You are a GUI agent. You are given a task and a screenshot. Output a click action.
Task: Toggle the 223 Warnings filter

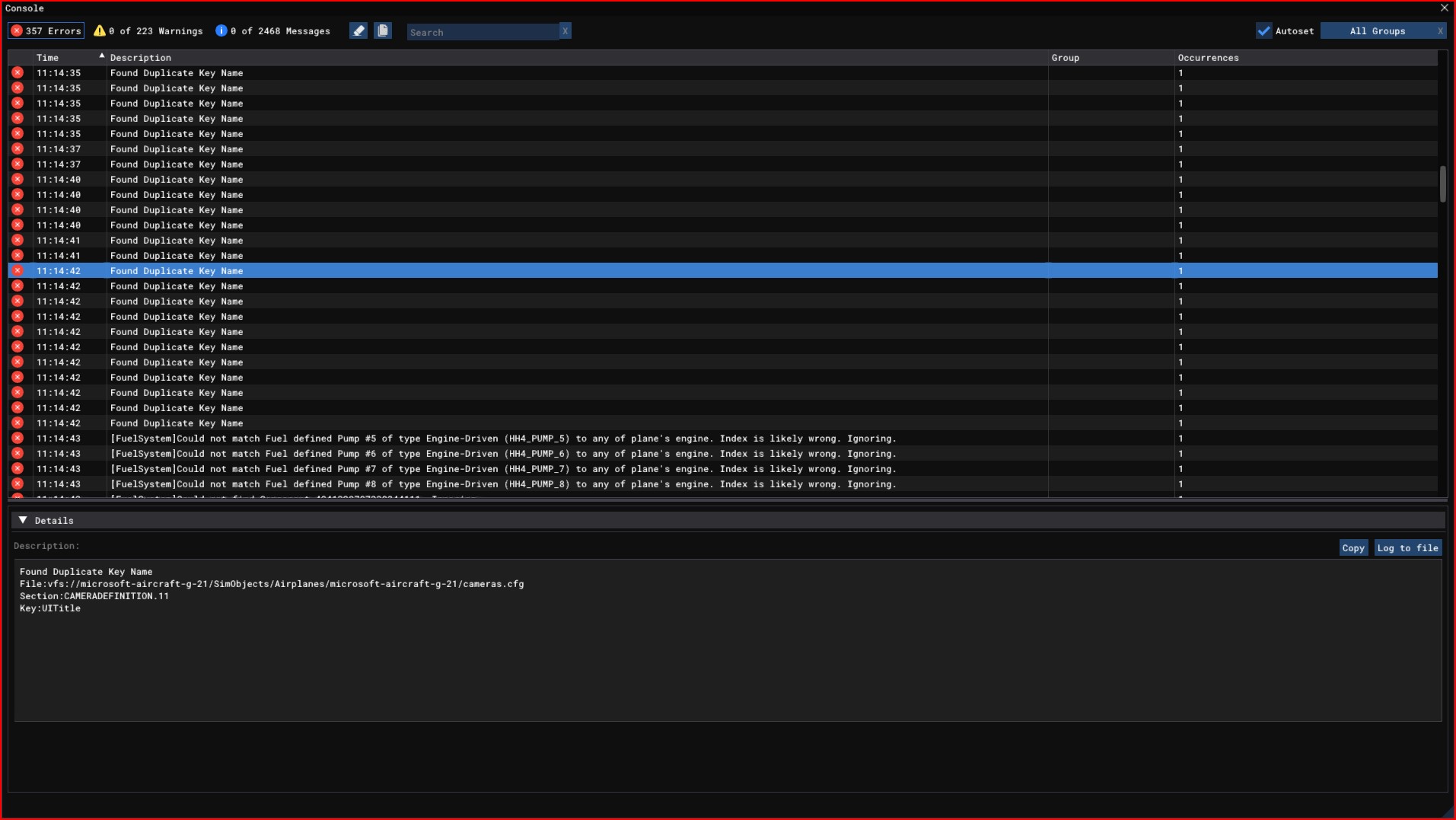pyautogui.click(x=148, y=31)
